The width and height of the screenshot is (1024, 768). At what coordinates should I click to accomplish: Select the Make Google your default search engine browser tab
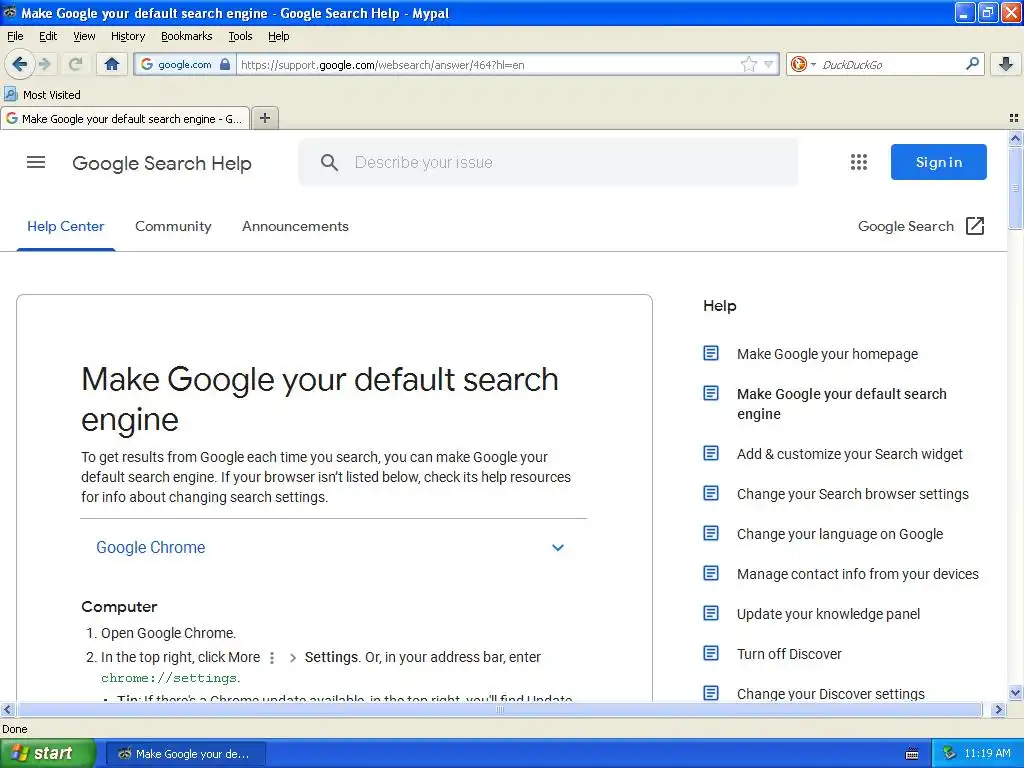point(125,118)
